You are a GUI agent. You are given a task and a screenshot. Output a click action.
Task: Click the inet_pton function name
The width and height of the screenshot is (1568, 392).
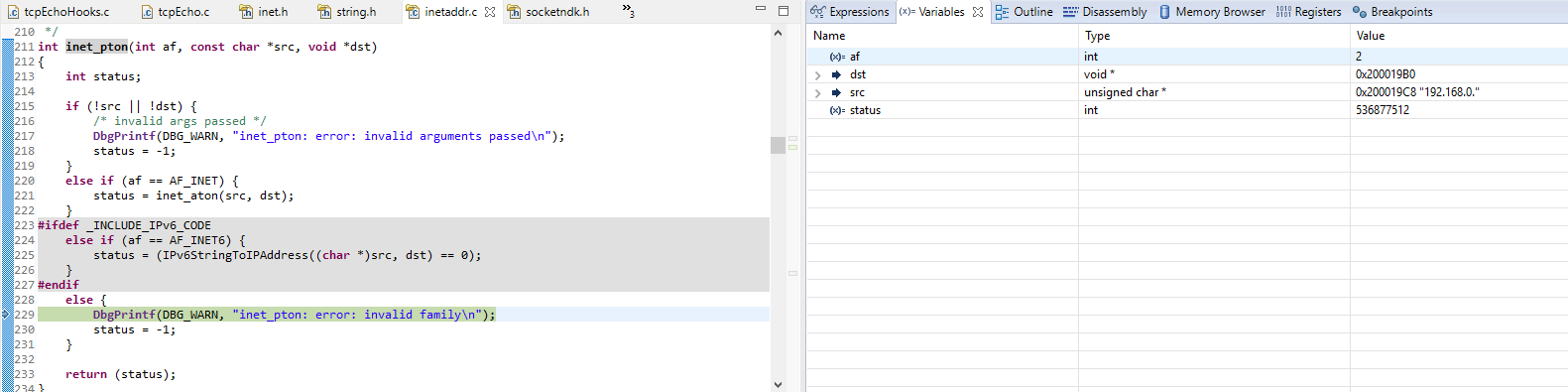[96, 47]
